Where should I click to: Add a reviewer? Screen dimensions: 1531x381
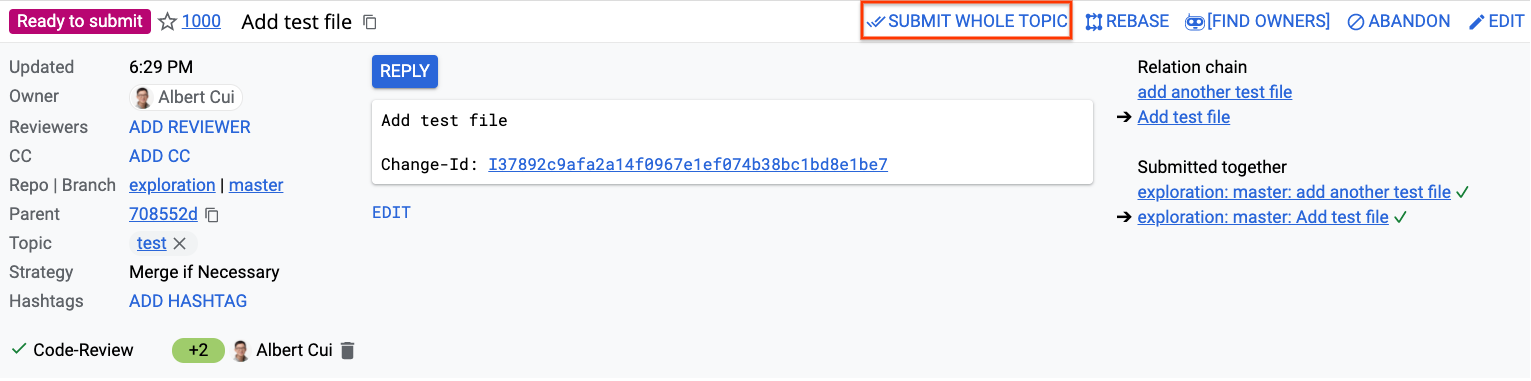[190, 127]
